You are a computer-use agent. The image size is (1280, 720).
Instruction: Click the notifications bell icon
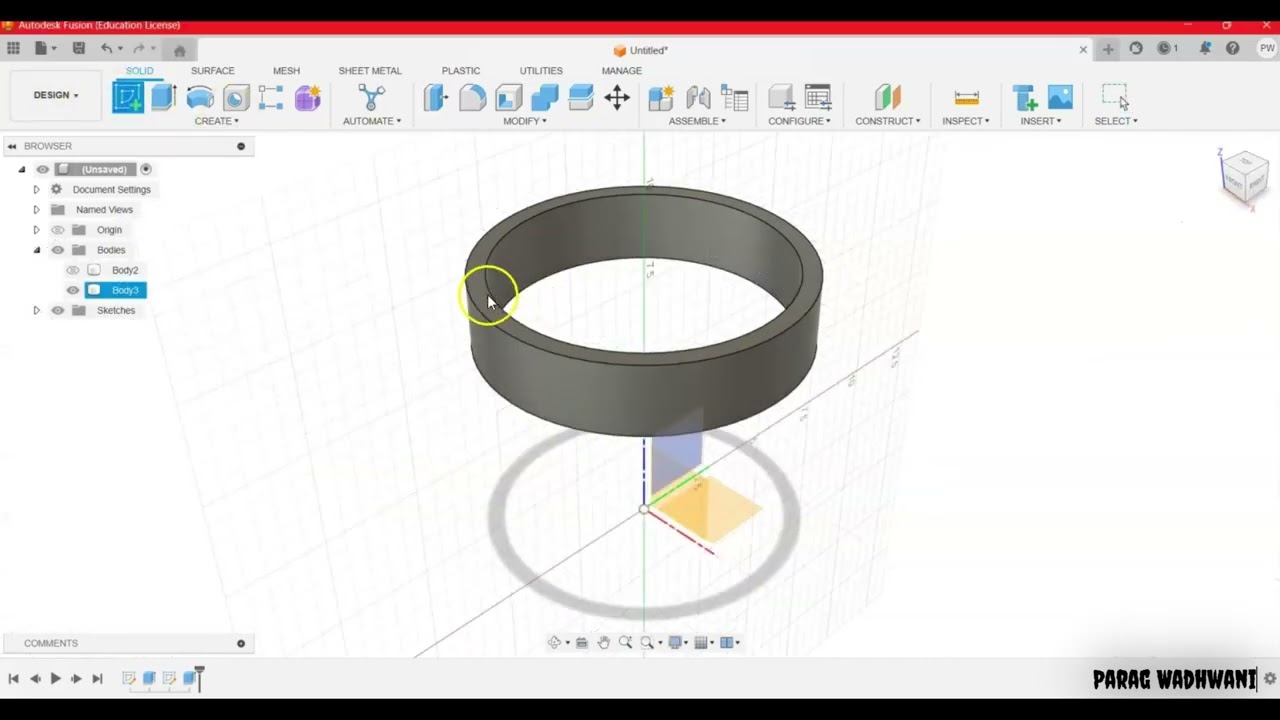(x=1206, y=48)
